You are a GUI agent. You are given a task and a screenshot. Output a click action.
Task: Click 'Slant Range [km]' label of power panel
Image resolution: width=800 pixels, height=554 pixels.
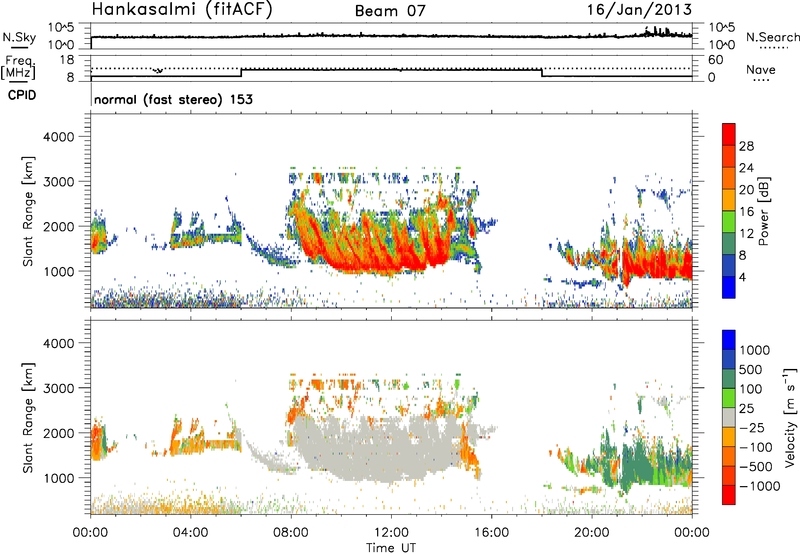[x=28, y=211]
